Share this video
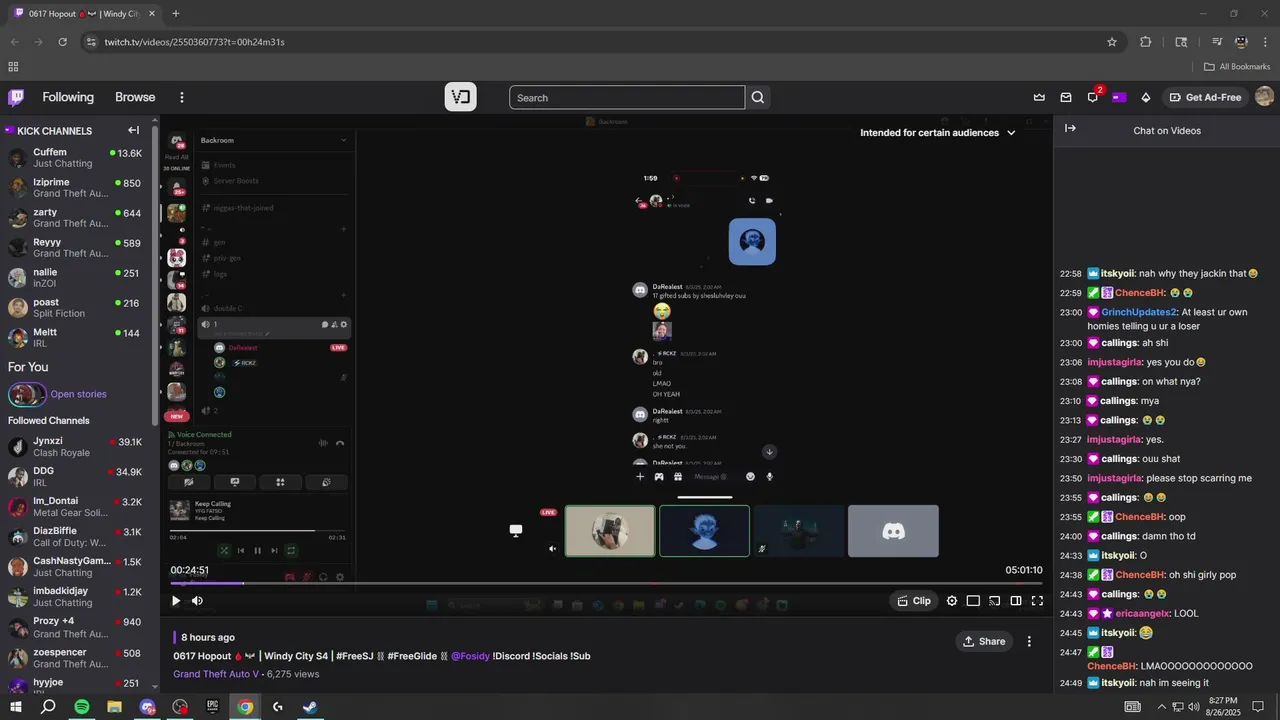1280x720 pixels. 984,641
